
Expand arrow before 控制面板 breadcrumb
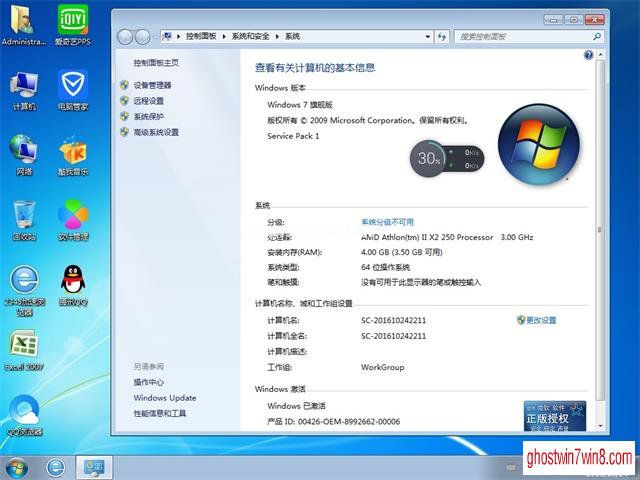(178, 36)
